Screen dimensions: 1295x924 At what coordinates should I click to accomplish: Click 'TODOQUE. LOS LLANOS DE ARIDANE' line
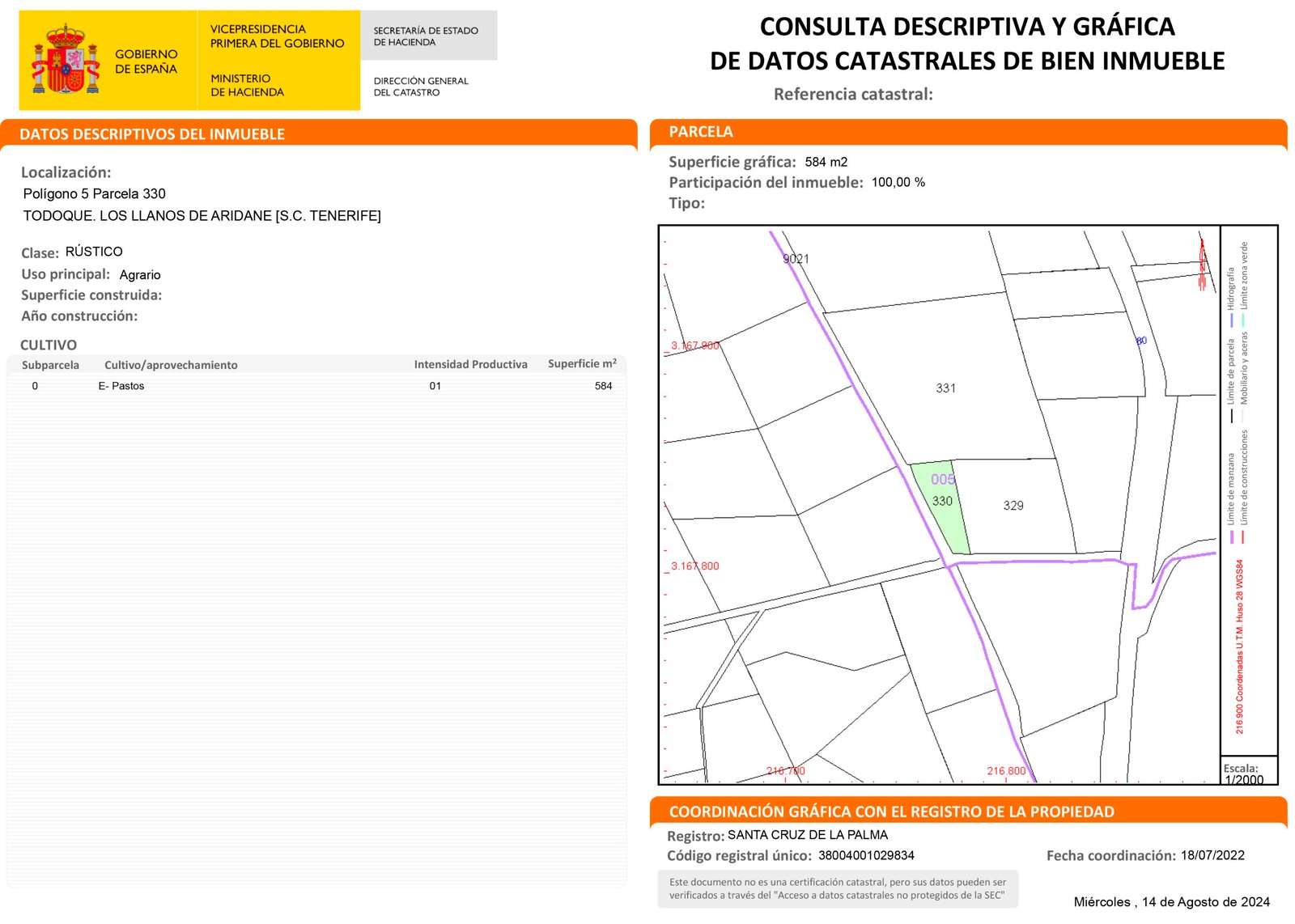click(x=202, y=216)
